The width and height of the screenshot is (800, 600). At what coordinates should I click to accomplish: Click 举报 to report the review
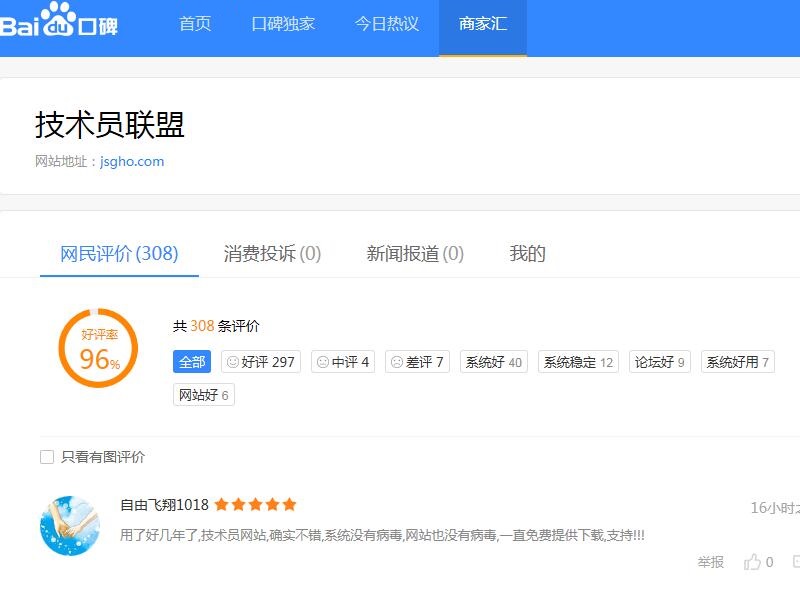point(710,562)
